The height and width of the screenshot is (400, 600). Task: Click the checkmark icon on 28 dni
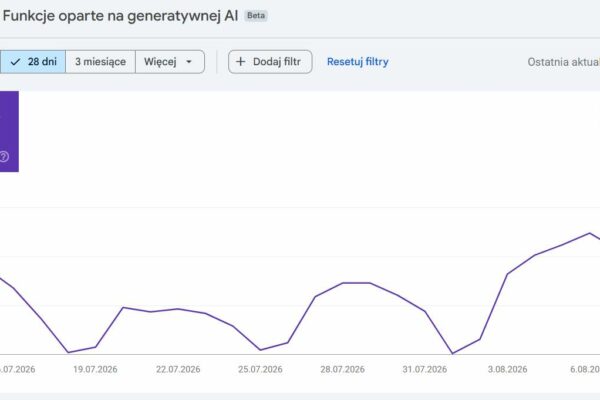pyautogui.click(x=15, y=62)
